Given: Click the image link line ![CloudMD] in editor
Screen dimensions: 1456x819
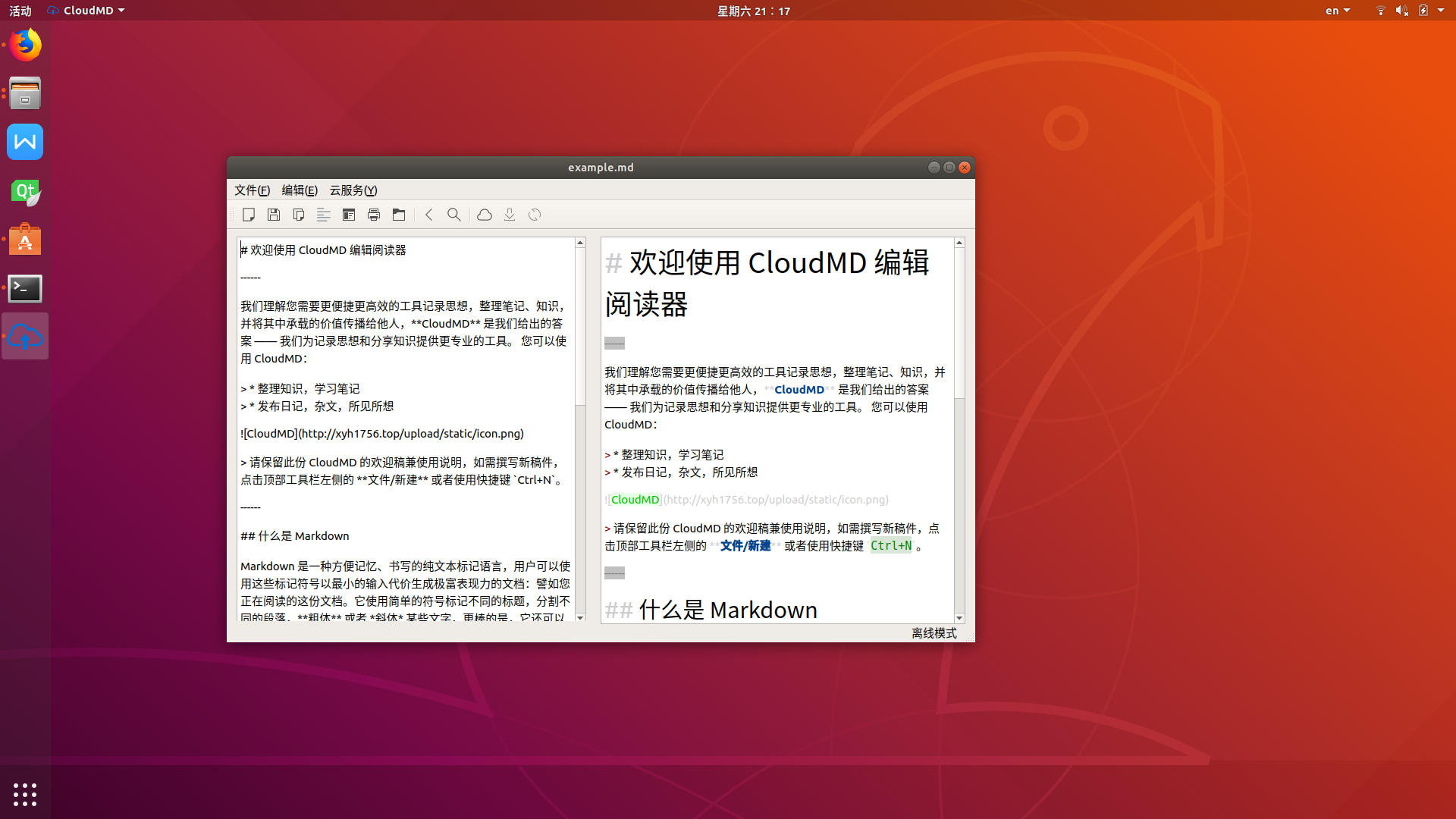Looking at the screenshot, I should click(382, 434).
